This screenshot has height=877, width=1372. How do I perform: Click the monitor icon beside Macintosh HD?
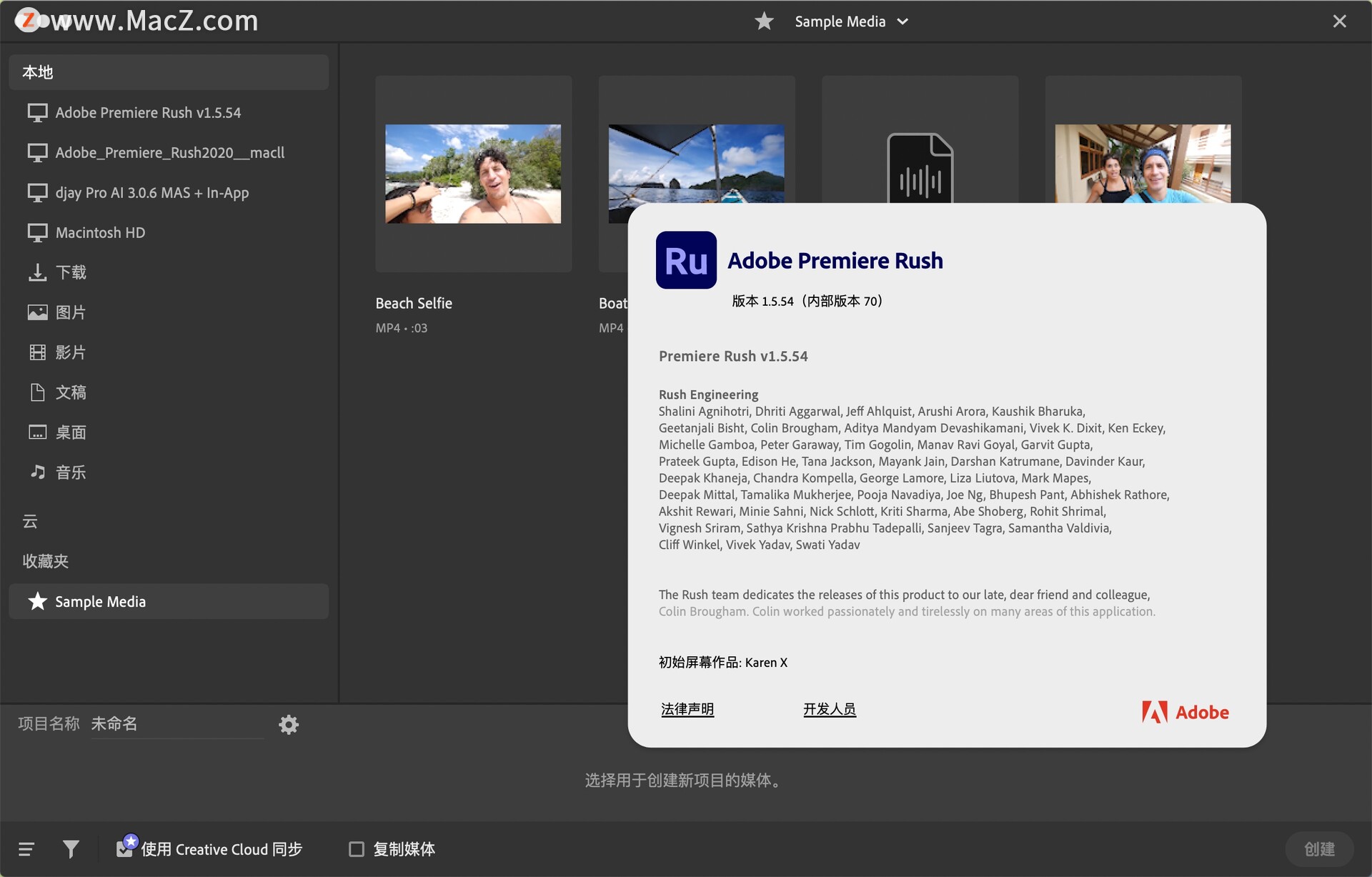pyautogui.click(x=37, y=233)
